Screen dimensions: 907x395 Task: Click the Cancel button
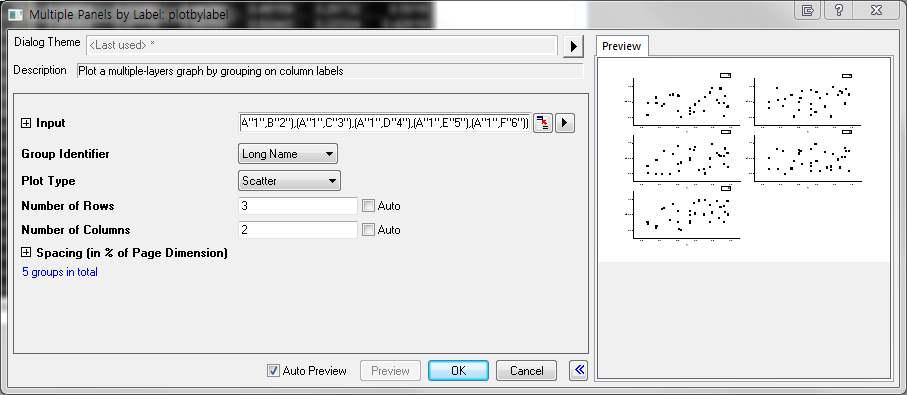(x=526, y=371)
